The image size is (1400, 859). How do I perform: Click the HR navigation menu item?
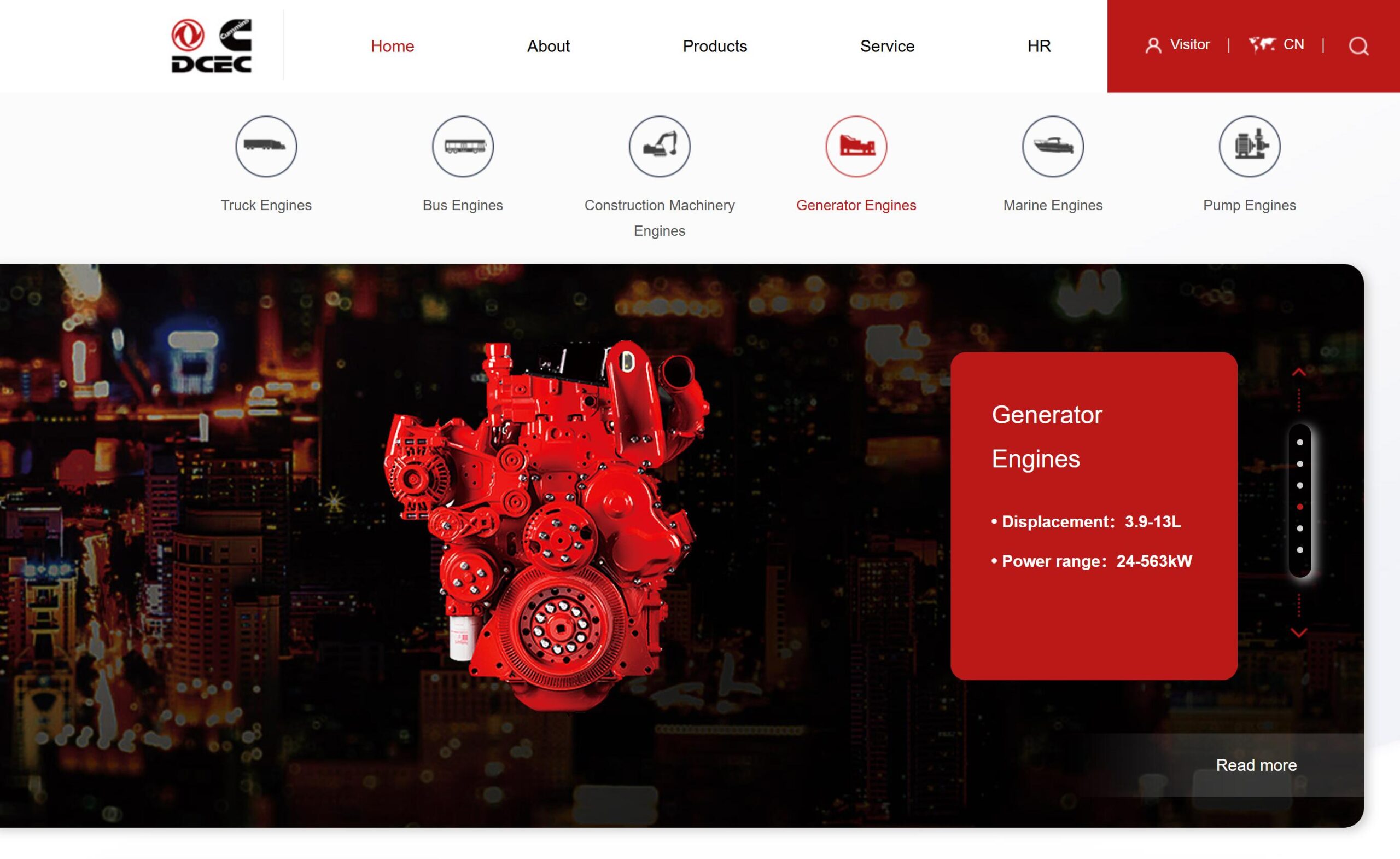(x=1039, y=46)
